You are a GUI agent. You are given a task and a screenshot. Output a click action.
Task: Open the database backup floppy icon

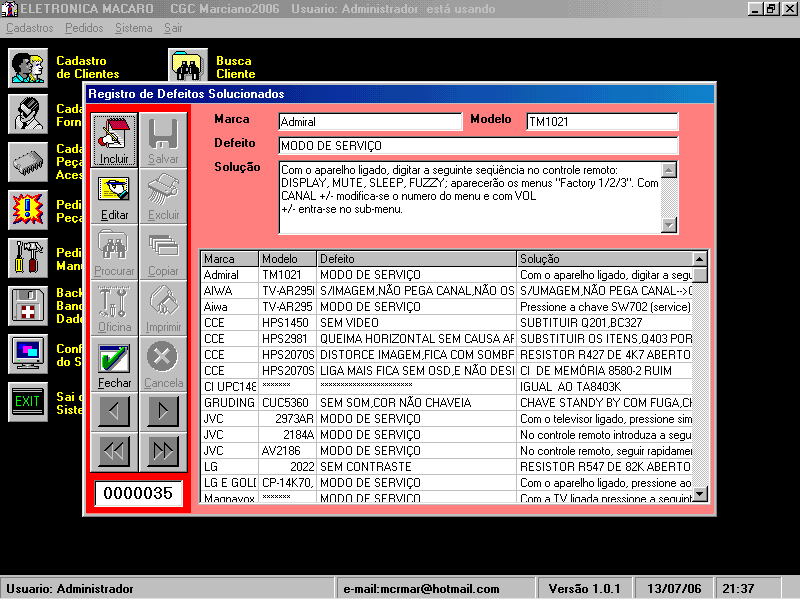(28, 306)
